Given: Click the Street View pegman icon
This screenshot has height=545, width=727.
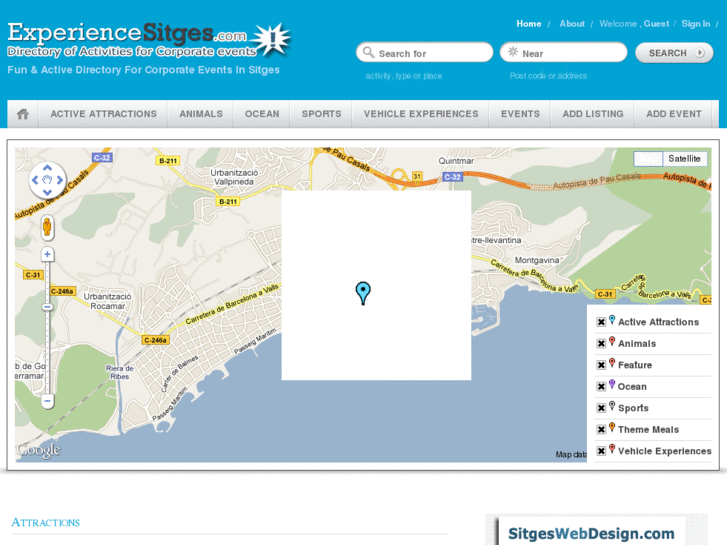Looking at the screenshot, I should pyautogui.click(x=47, y=227).
